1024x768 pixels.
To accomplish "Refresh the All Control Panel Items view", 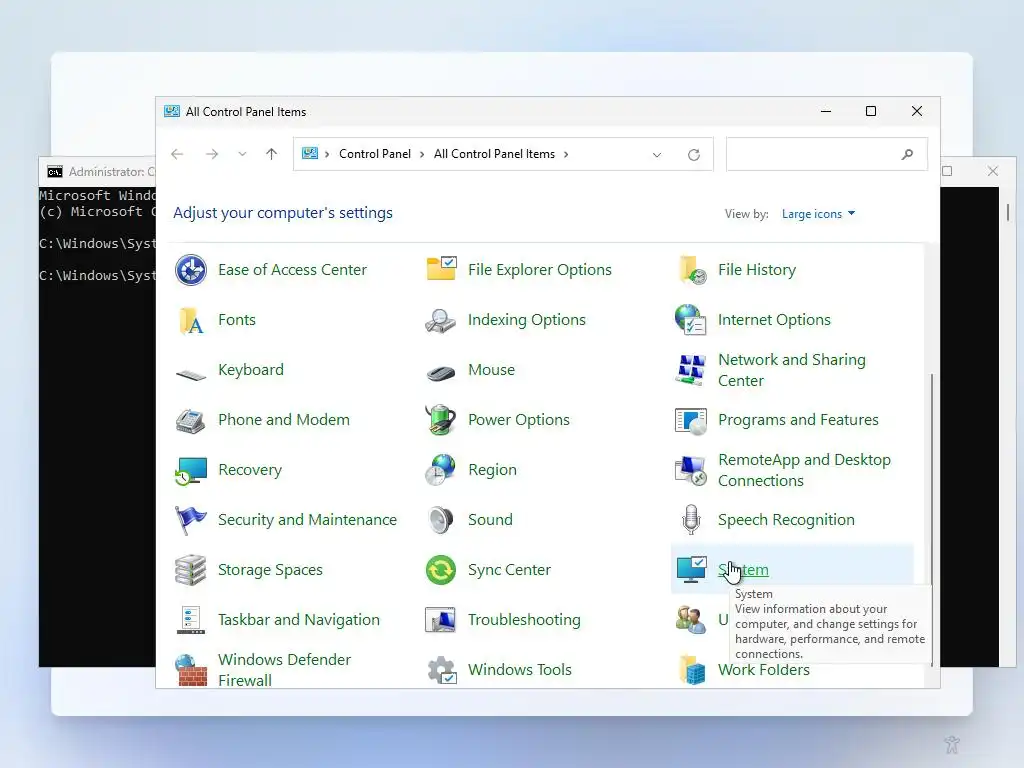I will coord(694,155).
